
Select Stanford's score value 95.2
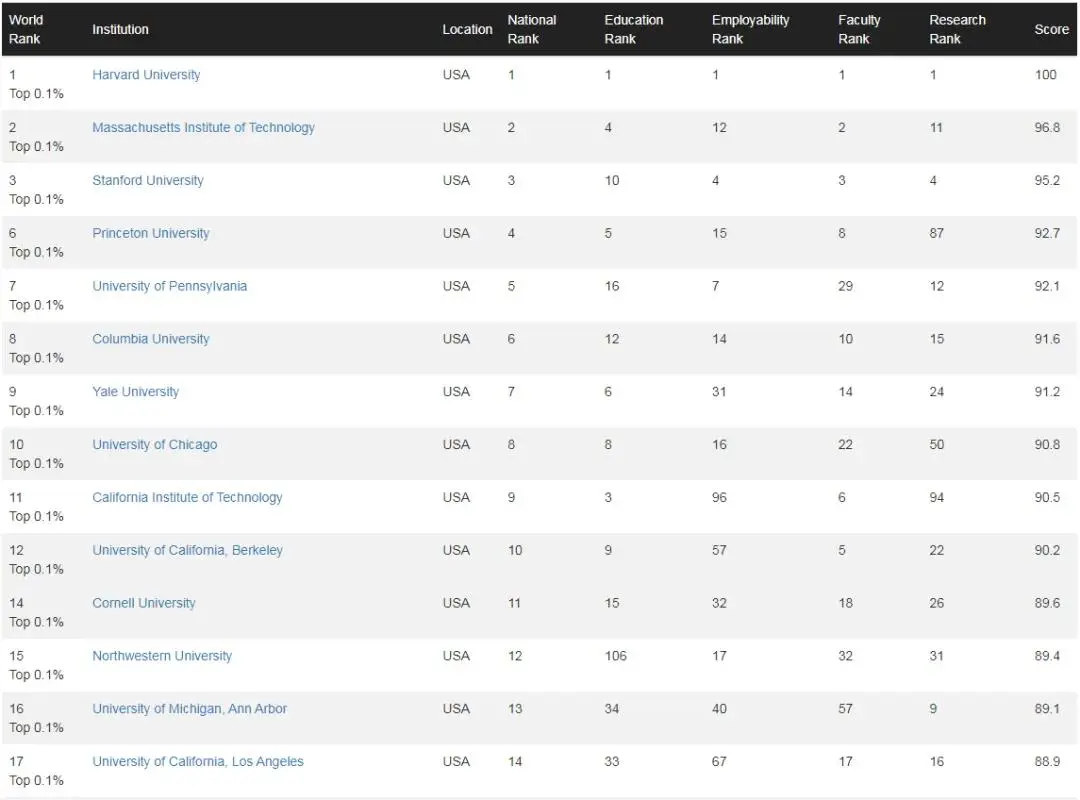click(1047, 181)
